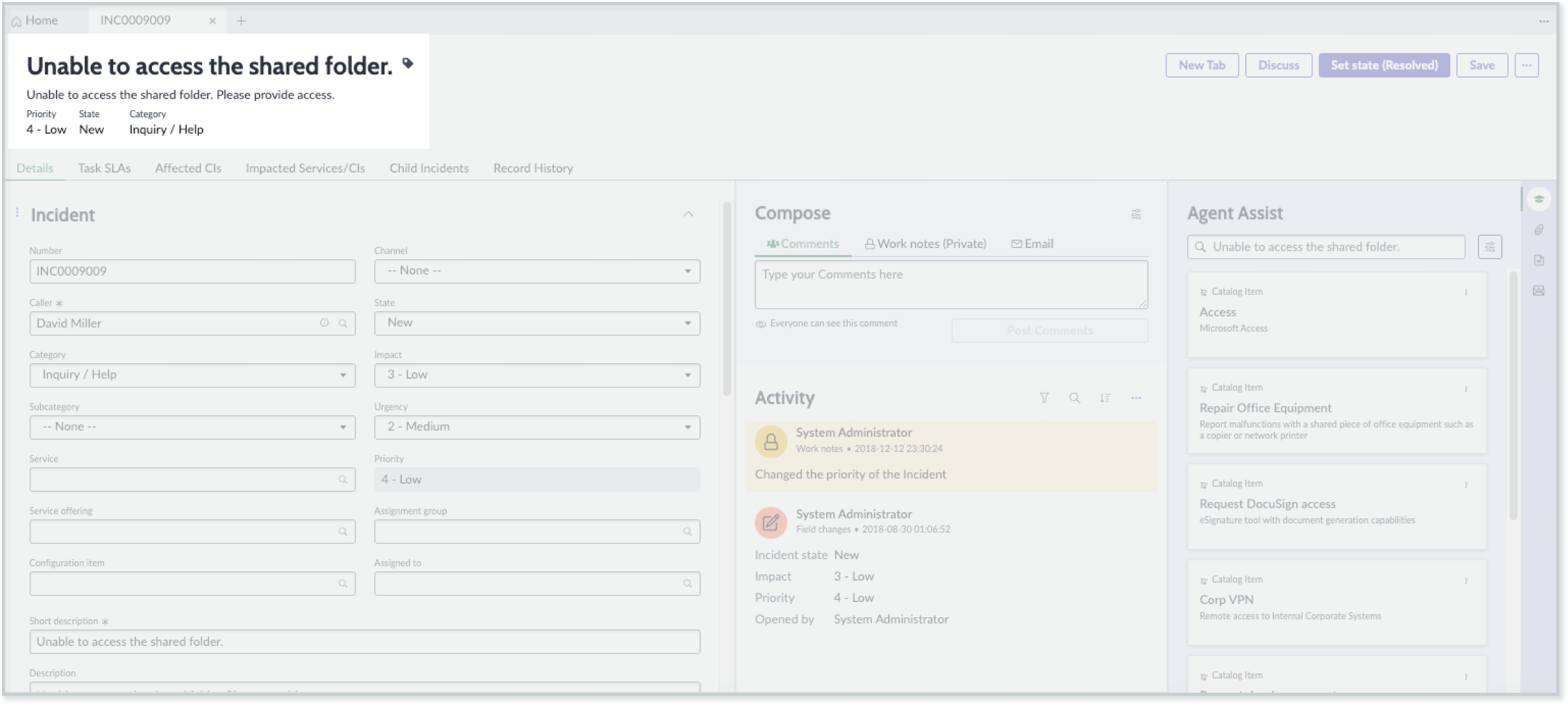Image resolution: width=1568 pixels, height=704 pixels.
Task: Open more actions for the Activity stream
Action: [1137, 397]
